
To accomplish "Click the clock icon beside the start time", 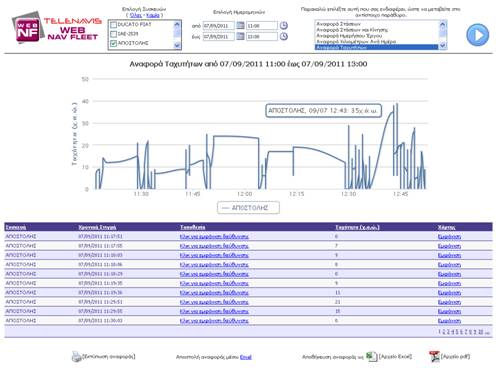I will 284,25.
